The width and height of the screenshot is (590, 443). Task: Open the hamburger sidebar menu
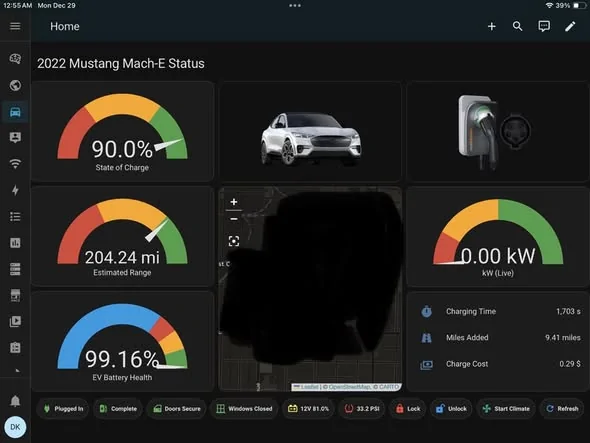[x=15, y=26]
